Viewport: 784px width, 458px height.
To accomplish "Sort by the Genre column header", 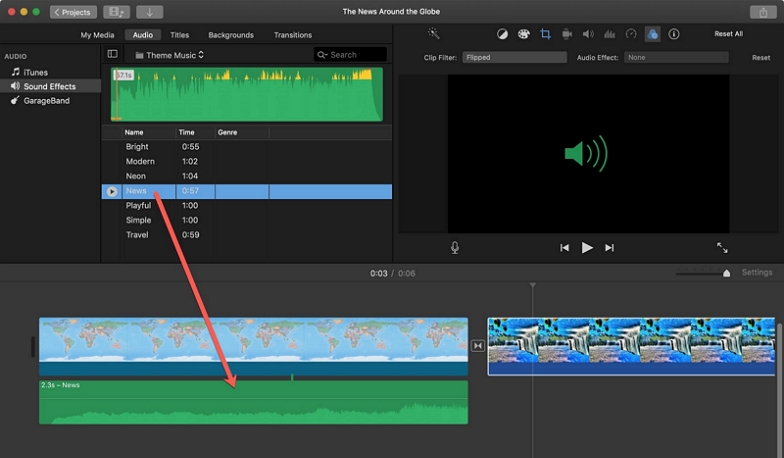I will (228, 132).
